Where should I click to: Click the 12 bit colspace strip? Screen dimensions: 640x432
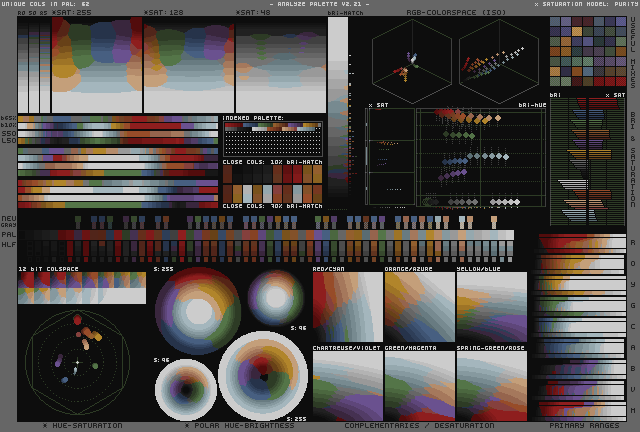pos(81,288)
